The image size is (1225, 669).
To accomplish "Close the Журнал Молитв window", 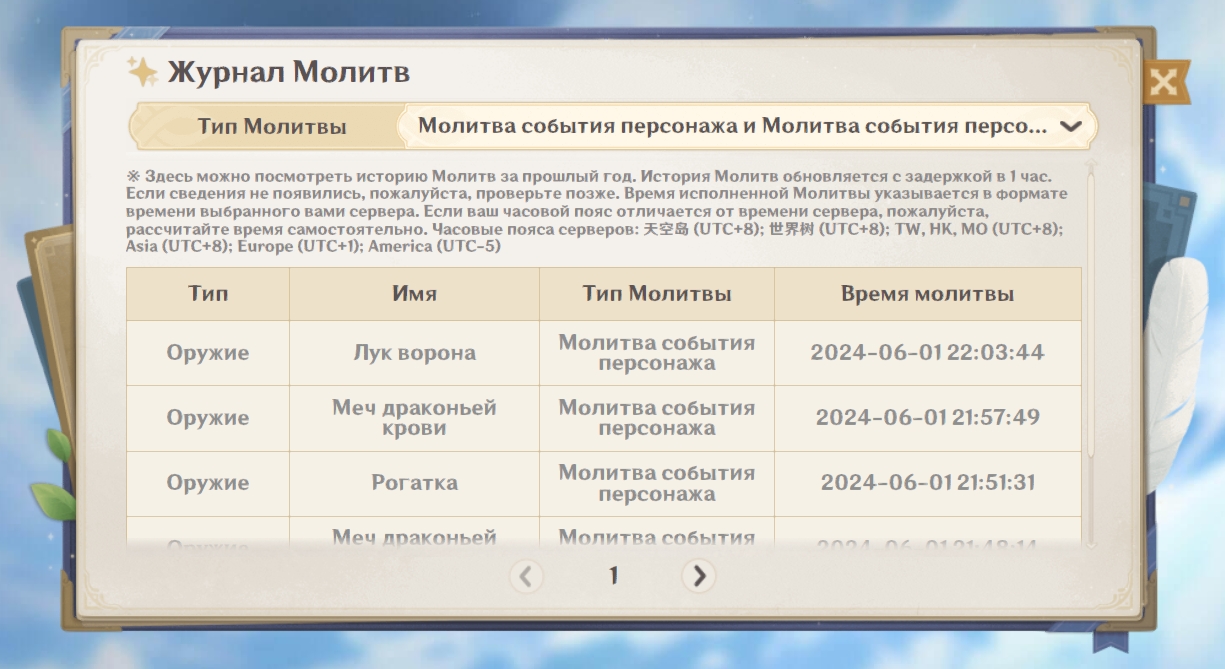I will coord(1163,83).
